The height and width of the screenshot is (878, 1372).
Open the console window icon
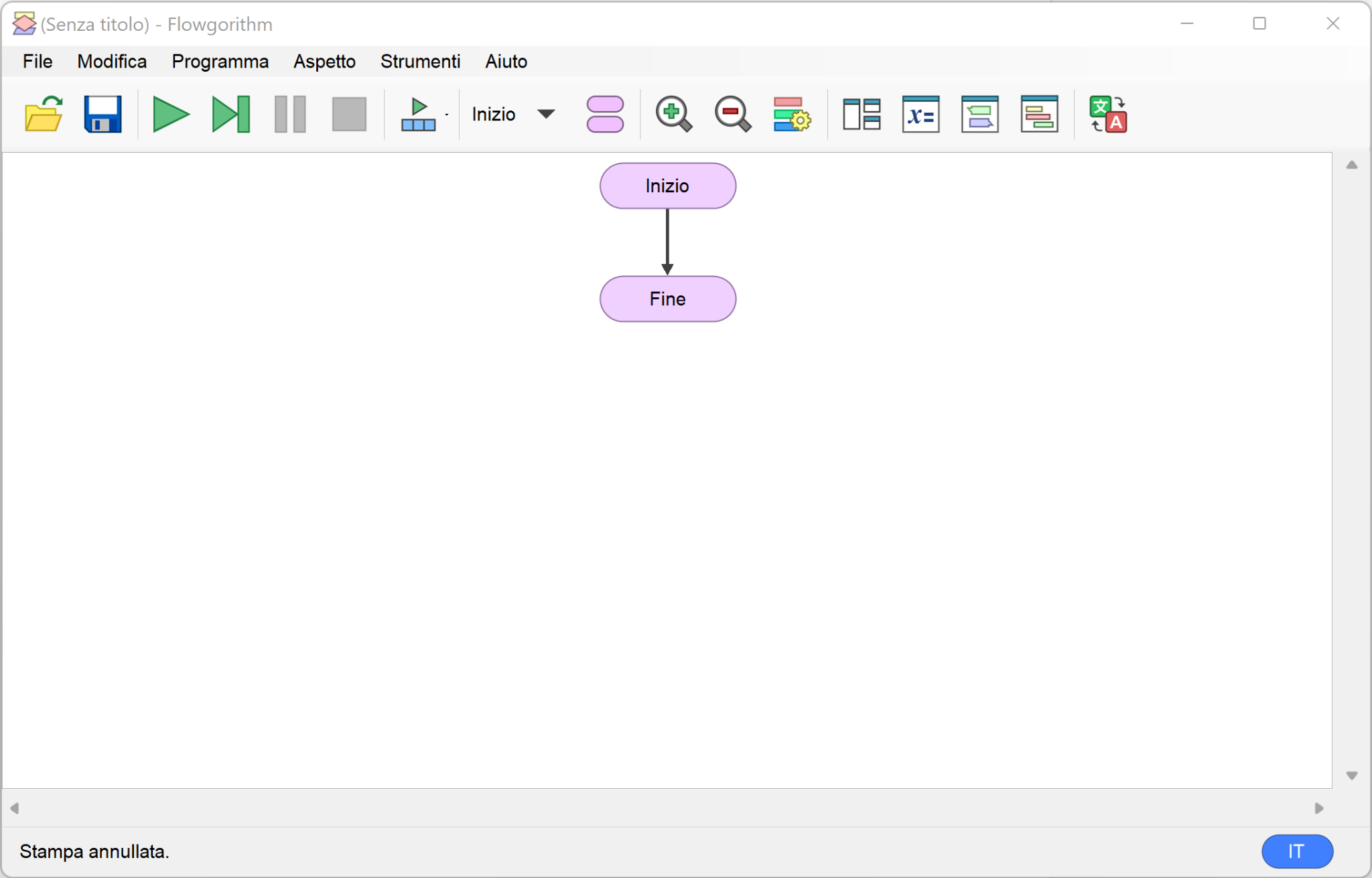coord(979,114)
